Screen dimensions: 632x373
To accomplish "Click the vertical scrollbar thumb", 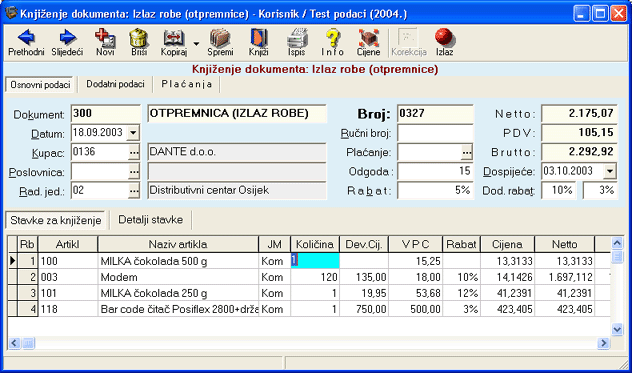I will click(617, 257).
